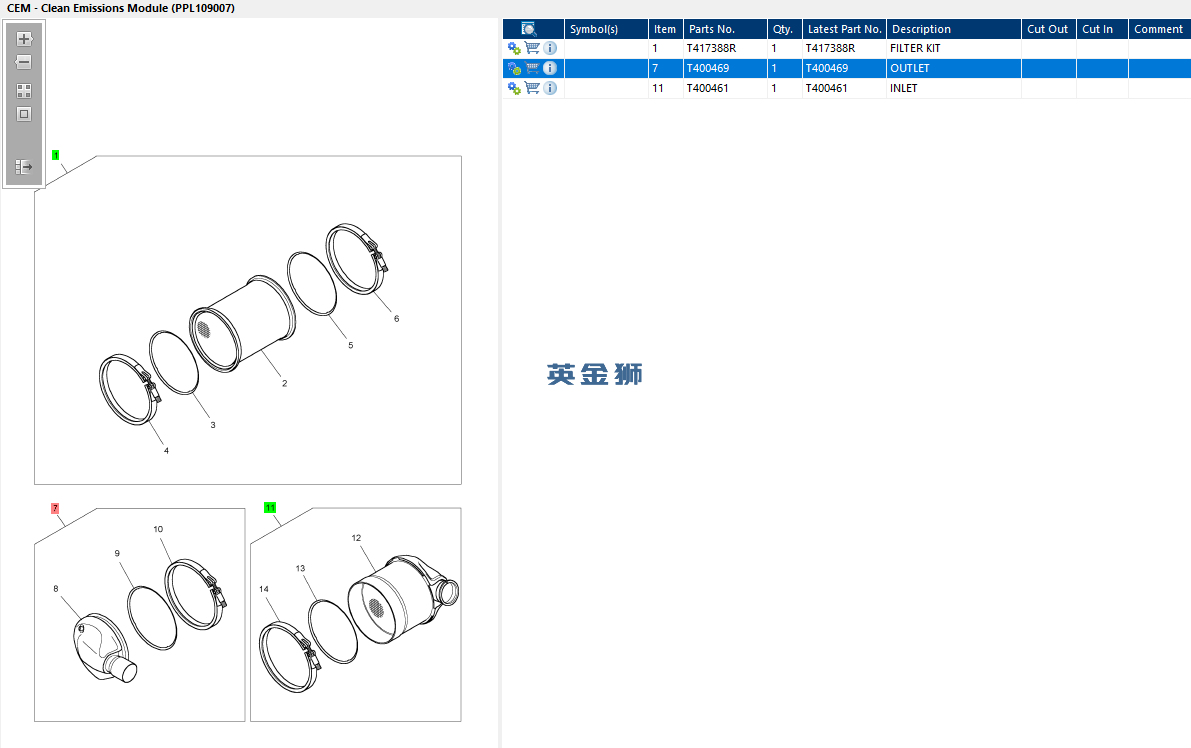Select green callout 1 on diagram
Viewport: 1191px width, 748px height.
pyautogui.click(x=55, y=155)
